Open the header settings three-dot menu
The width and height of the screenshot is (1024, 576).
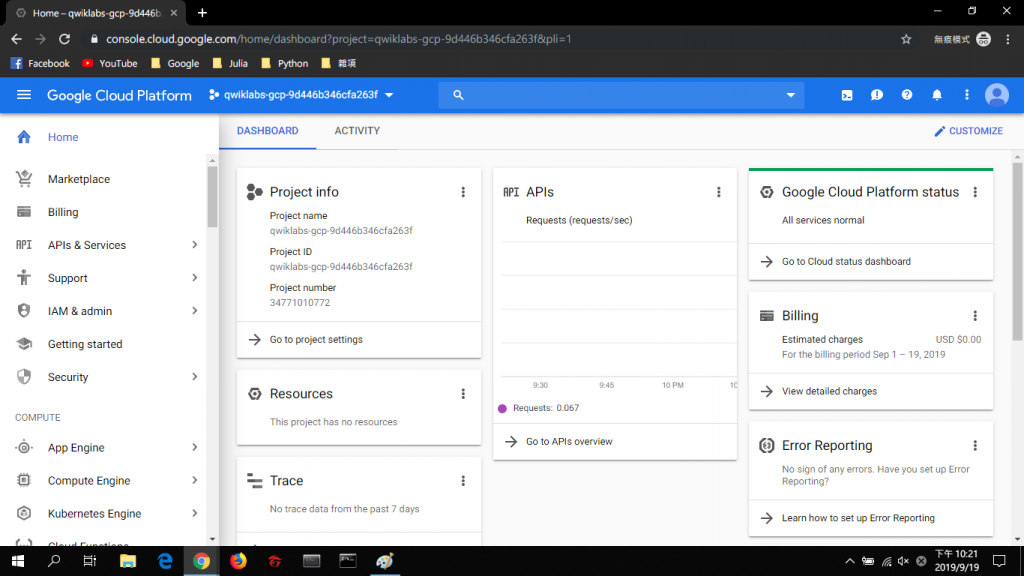pyautogui.click(x=967, y=95)
